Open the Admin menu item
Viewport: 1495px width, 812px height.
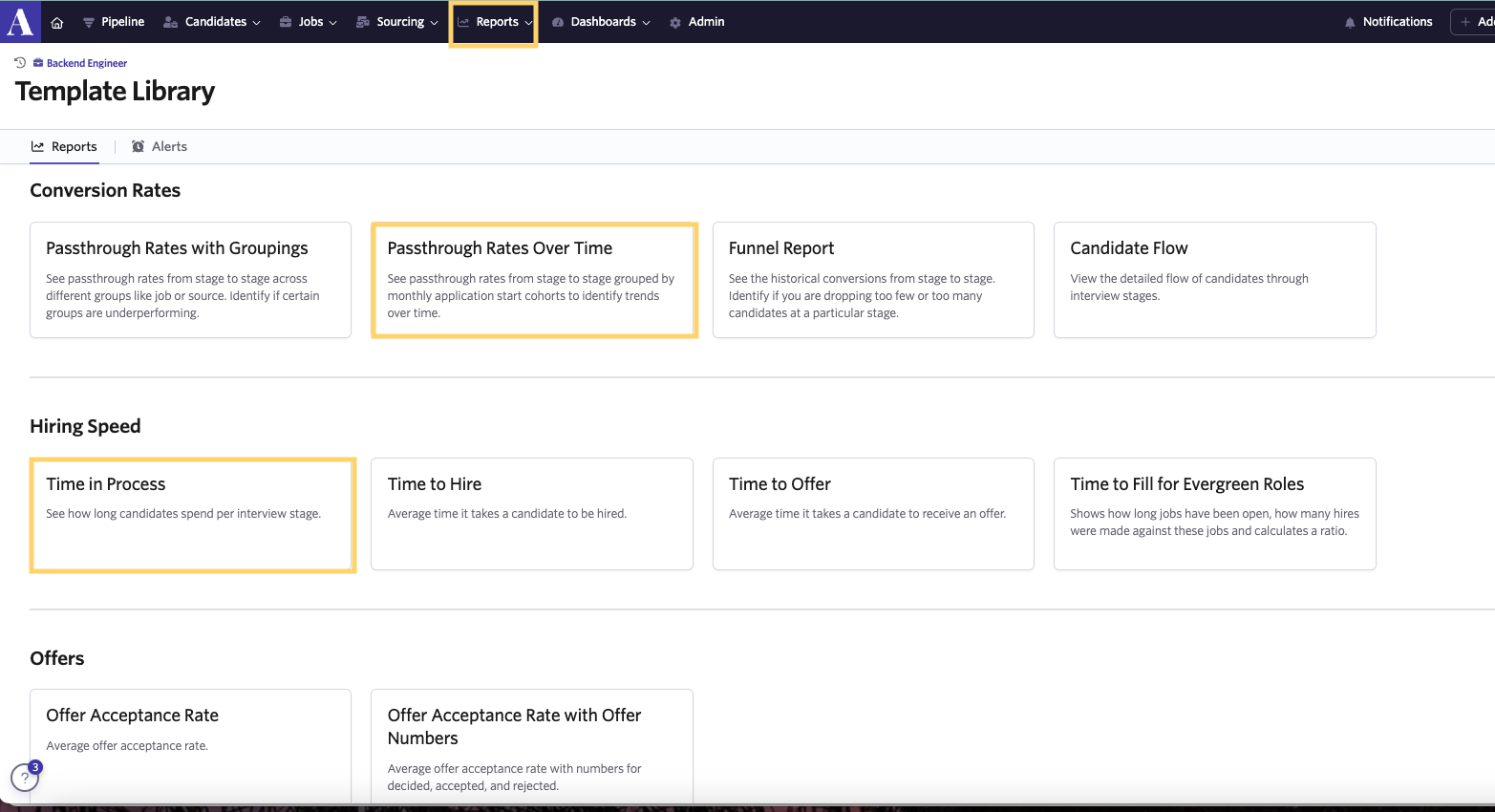point(697,22)
